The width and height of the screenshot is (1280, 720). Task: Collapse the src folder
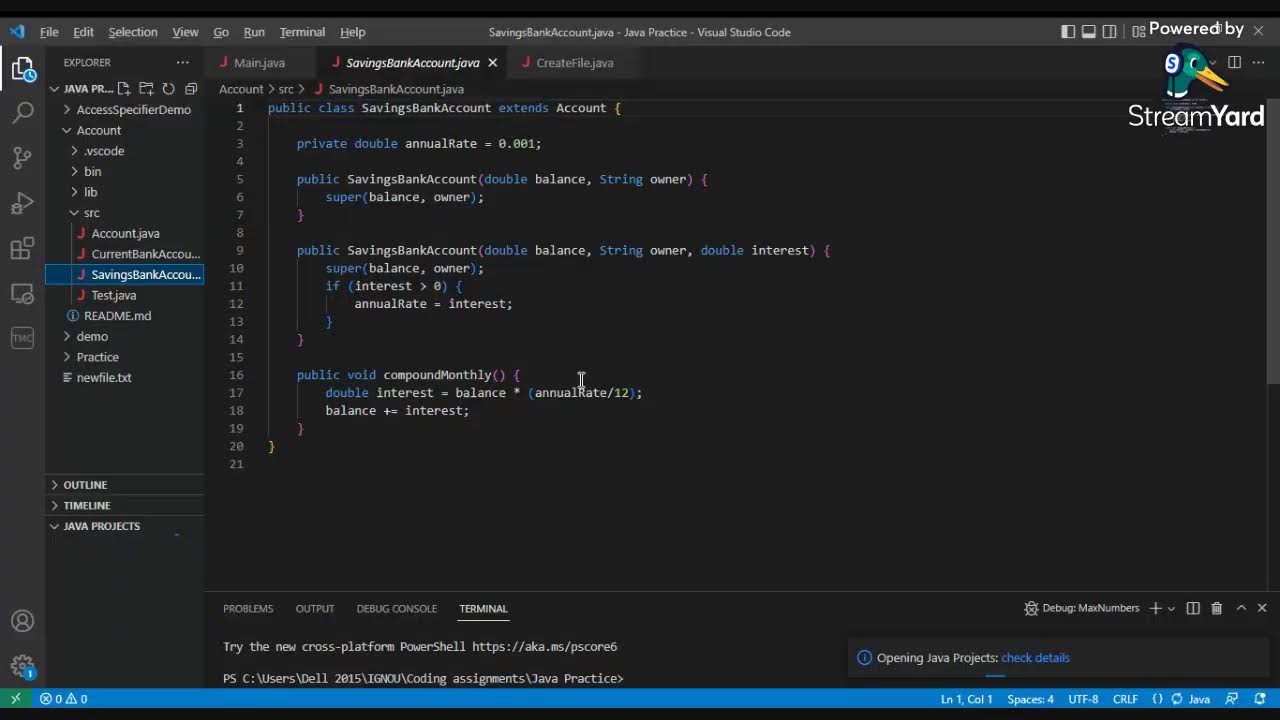click(x=124, y=212)
